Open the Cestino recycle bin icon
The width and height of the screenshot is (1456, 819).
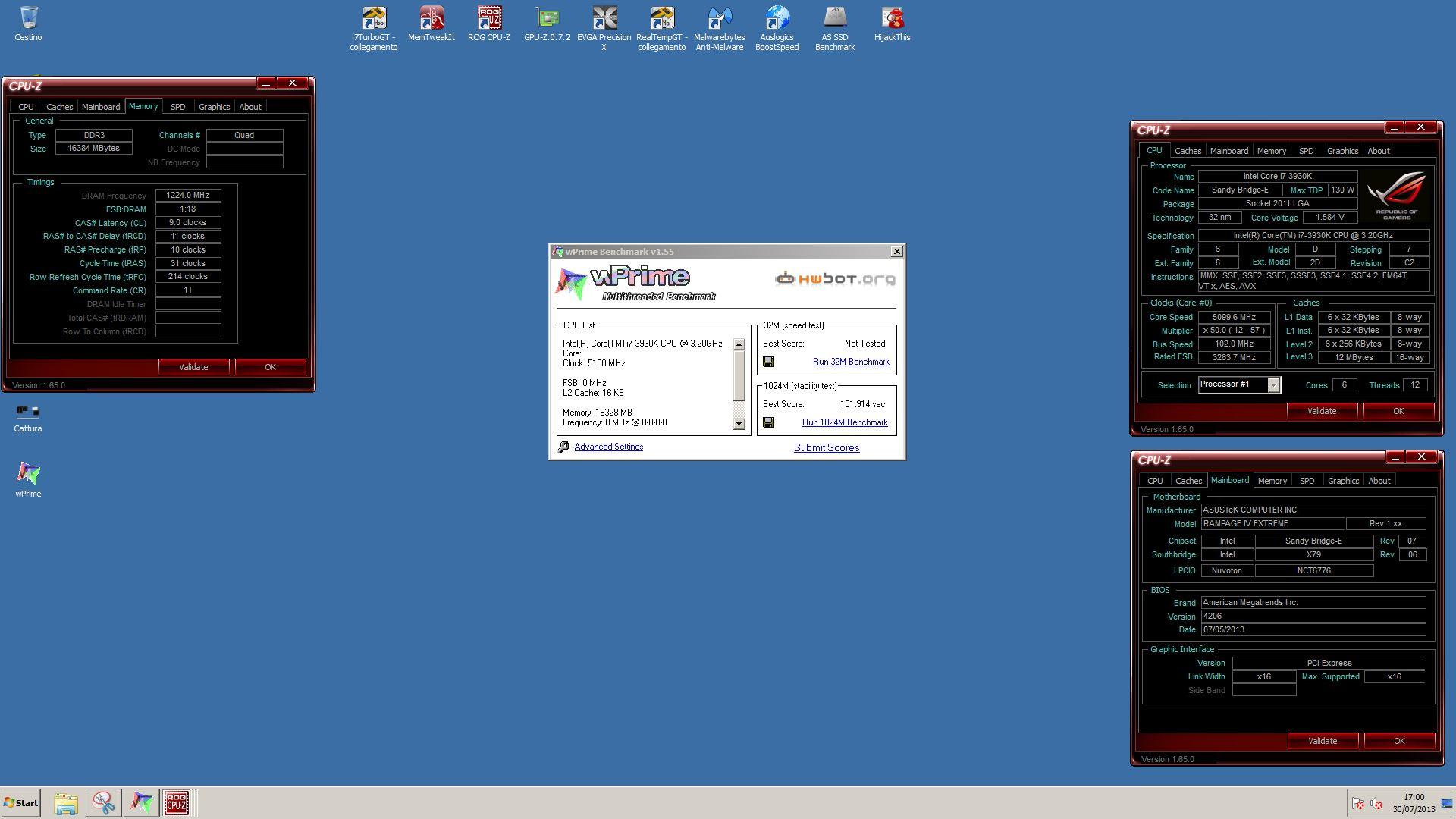(x=28, y=23)
